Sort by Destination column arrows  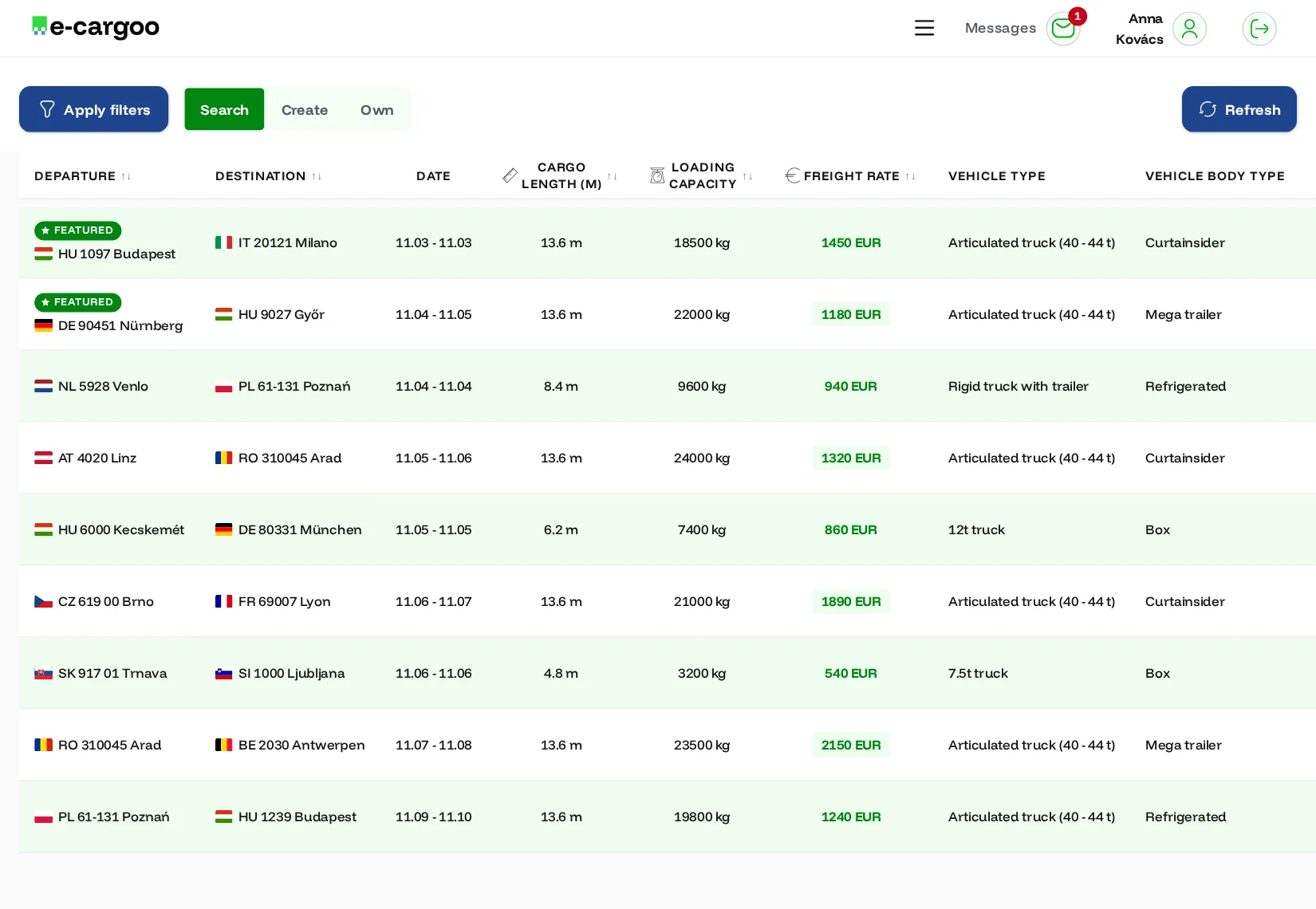click(x=317, y=176)
